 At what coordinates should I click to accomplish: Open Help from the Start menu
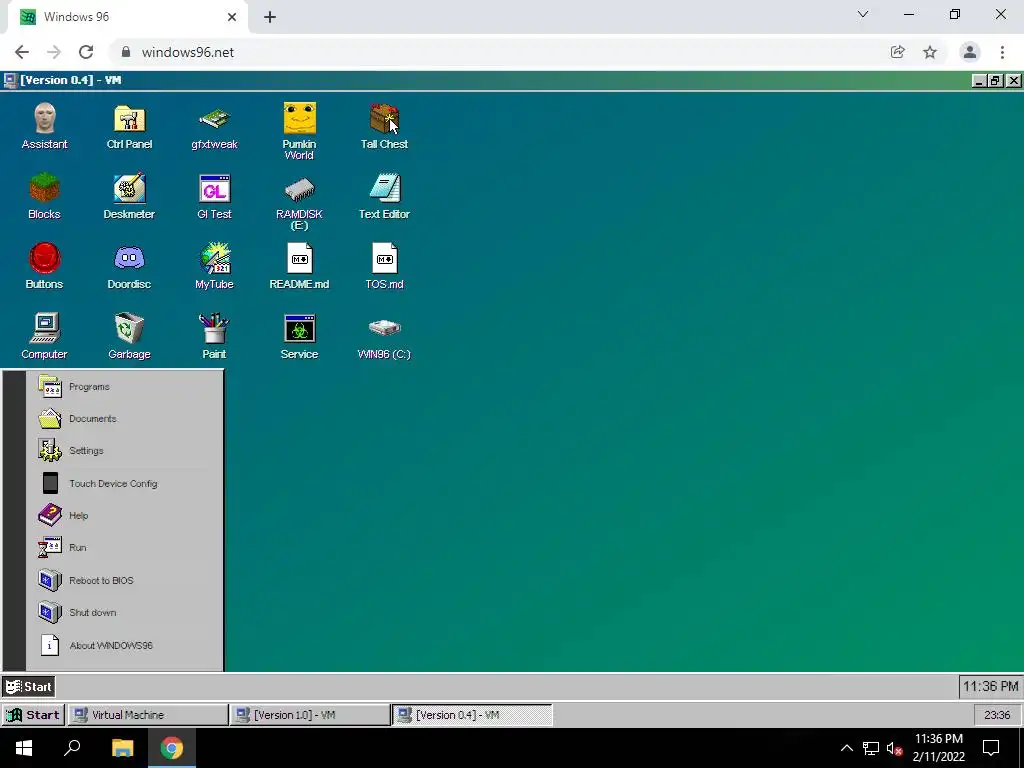(125, 515)
